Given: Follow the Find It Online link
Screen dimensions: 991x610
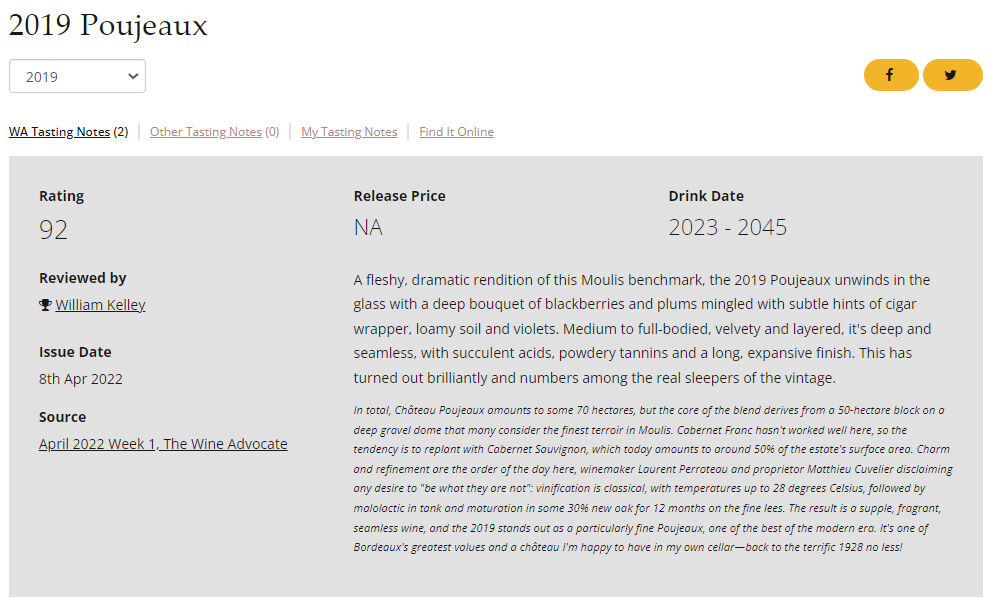Looking at the screenshot, I should pyautogui.click(x=456, y=132).
